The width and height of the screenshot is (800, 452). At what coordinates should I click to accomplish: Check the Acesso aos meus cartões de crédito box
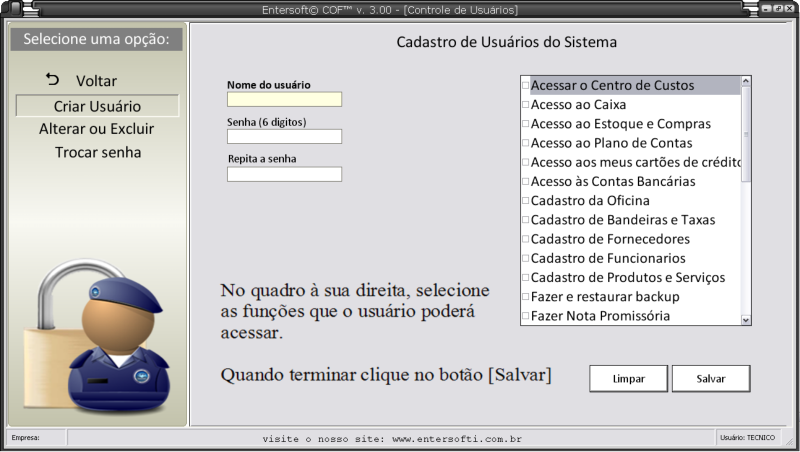526,162
